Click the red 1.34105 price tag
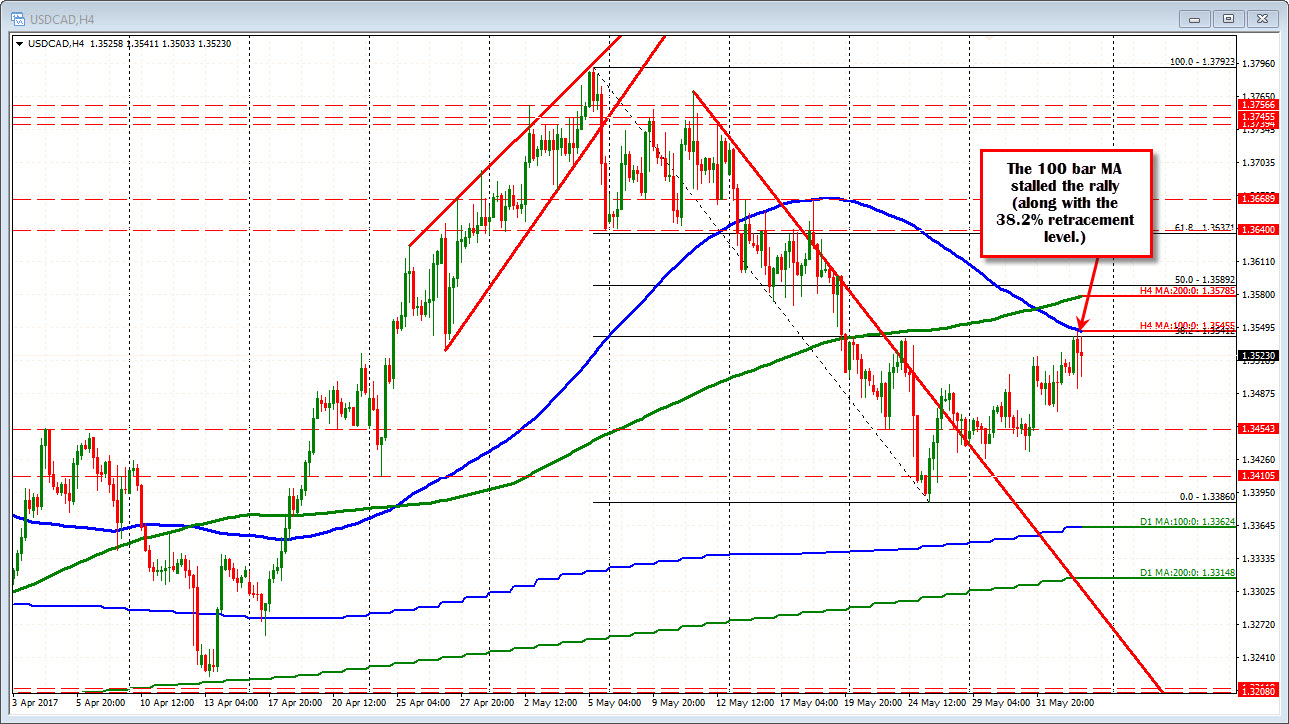The width and height of the screenshot is (1289, 724). coord(1257,475)
